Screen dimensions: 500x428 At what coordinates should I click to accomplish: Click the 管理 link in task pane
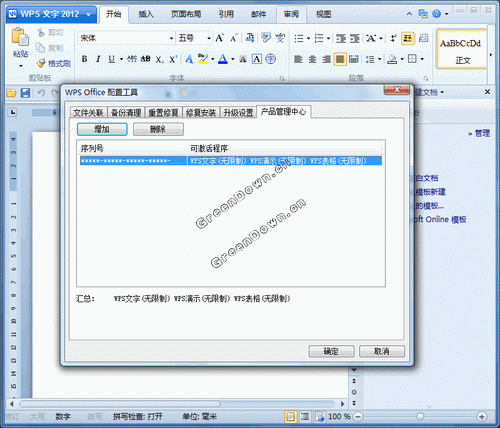coord(482,133)
